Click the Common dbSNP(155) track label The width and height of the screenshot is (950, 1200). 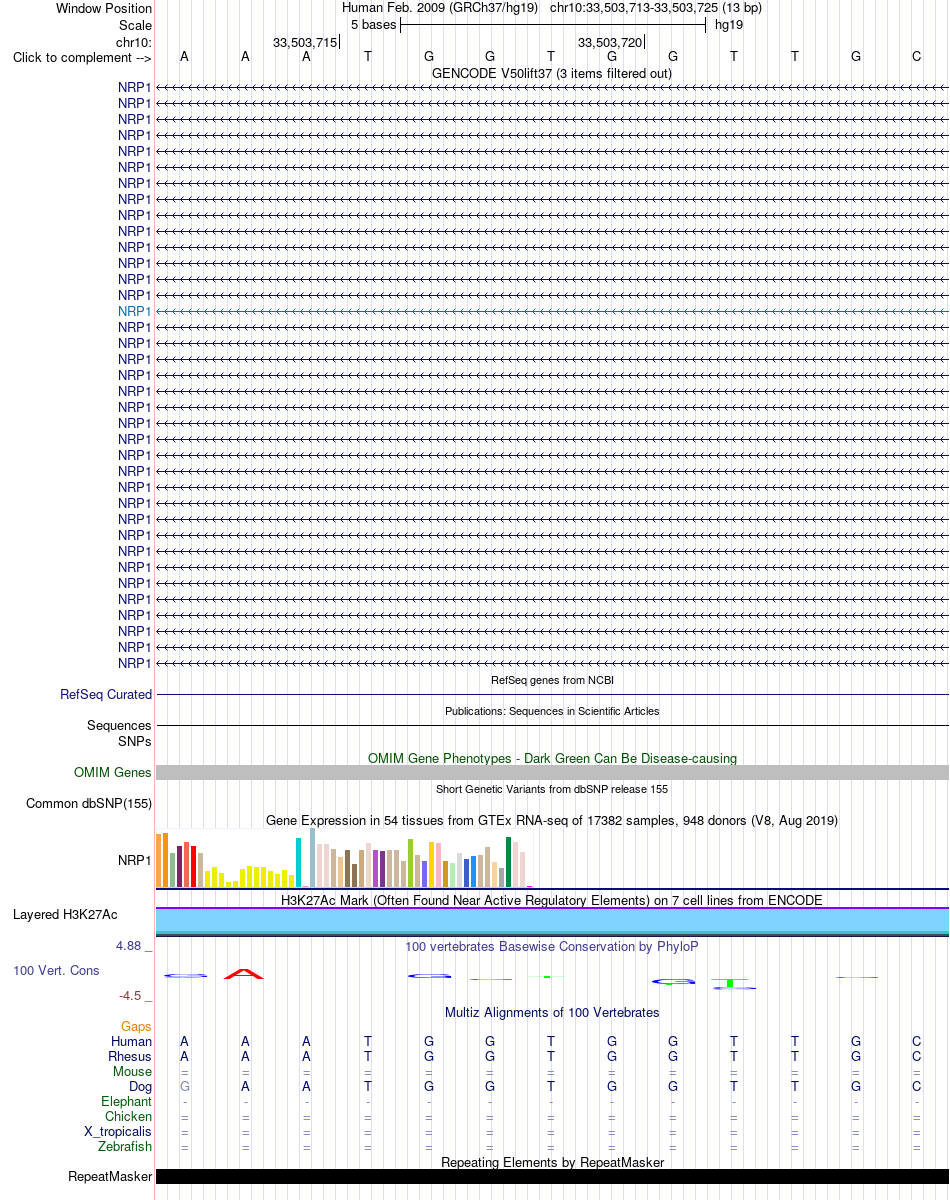(89, 803)
